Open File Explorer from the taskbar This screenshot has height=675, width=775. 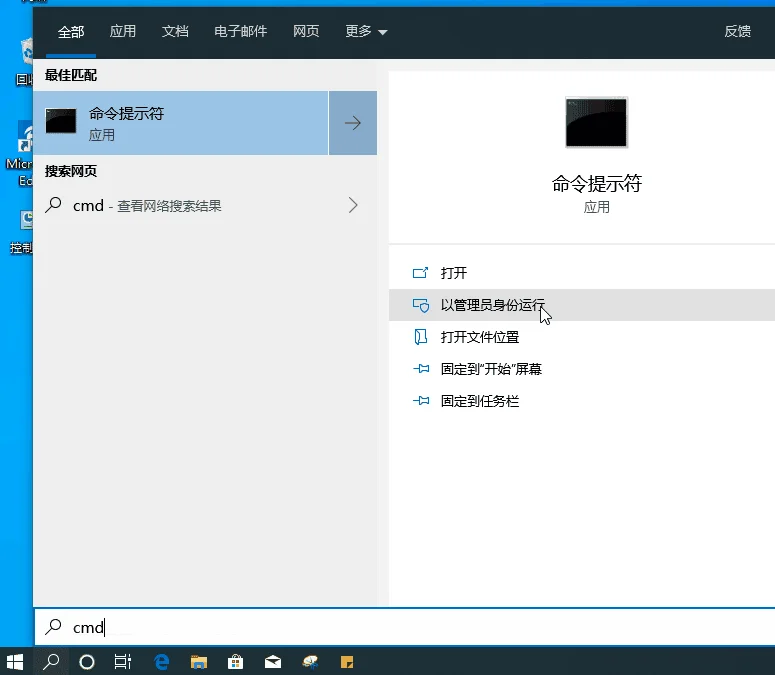199,661
